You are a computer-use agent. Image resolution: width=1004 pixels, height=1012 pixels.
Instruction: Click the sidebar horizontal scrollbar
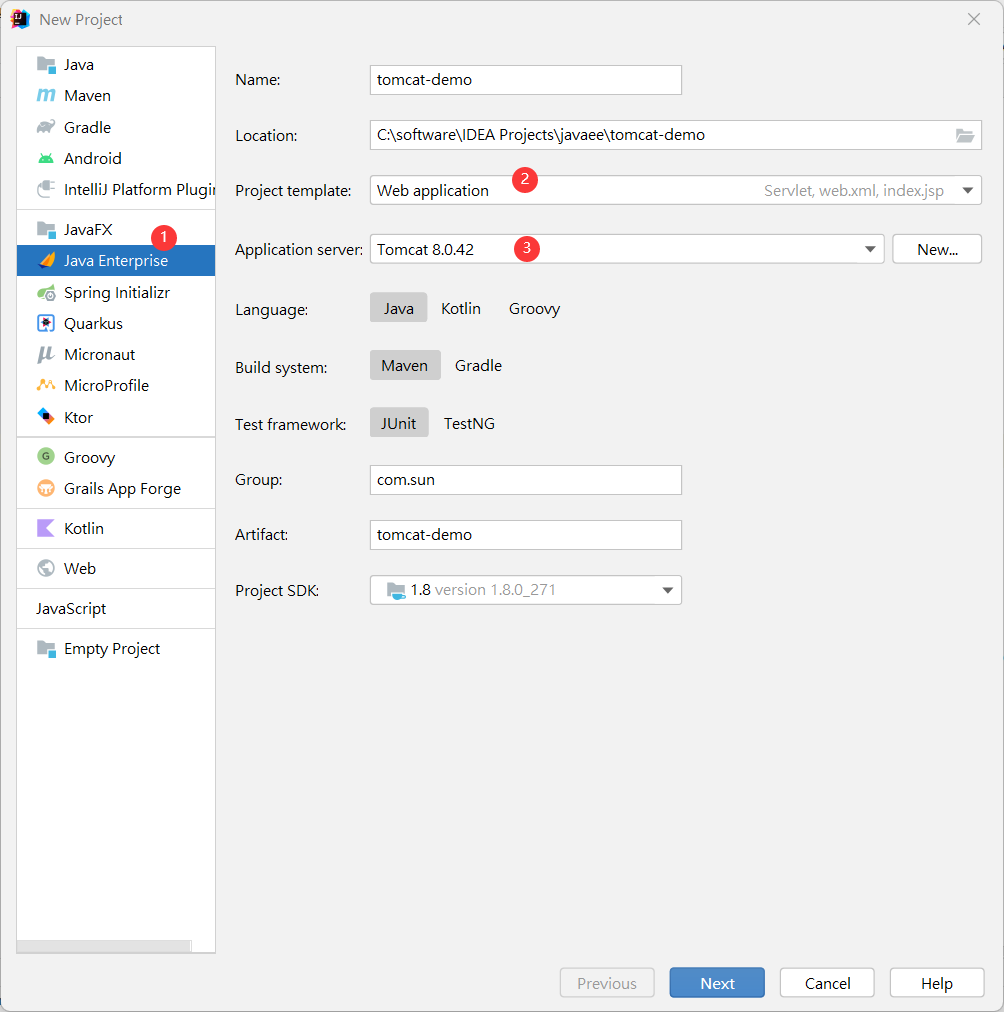(x=104, y=946)
